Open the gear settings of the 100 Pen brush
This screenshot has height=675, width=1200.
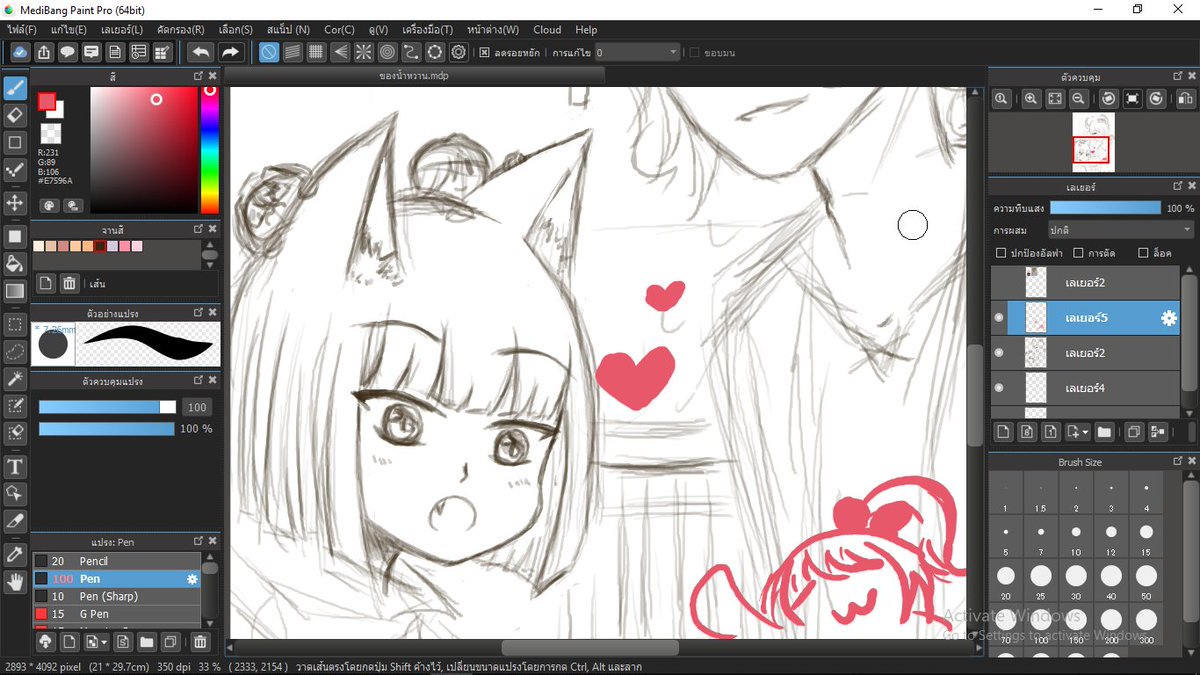tap(193, 579)
